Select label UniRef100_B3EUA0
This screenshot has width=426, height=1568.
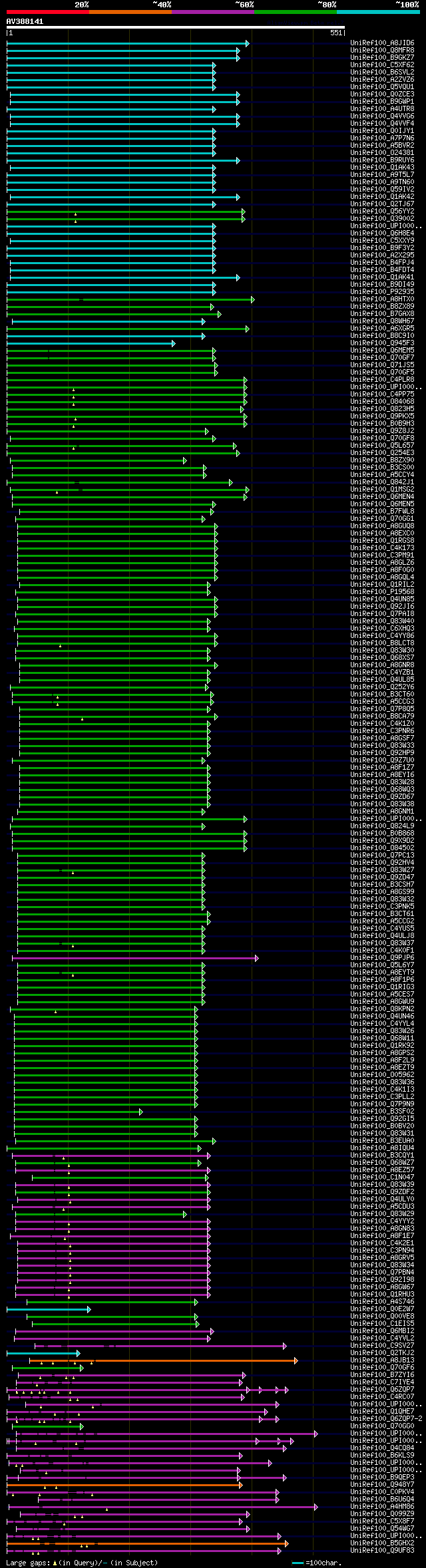[x=382, y=1141]
